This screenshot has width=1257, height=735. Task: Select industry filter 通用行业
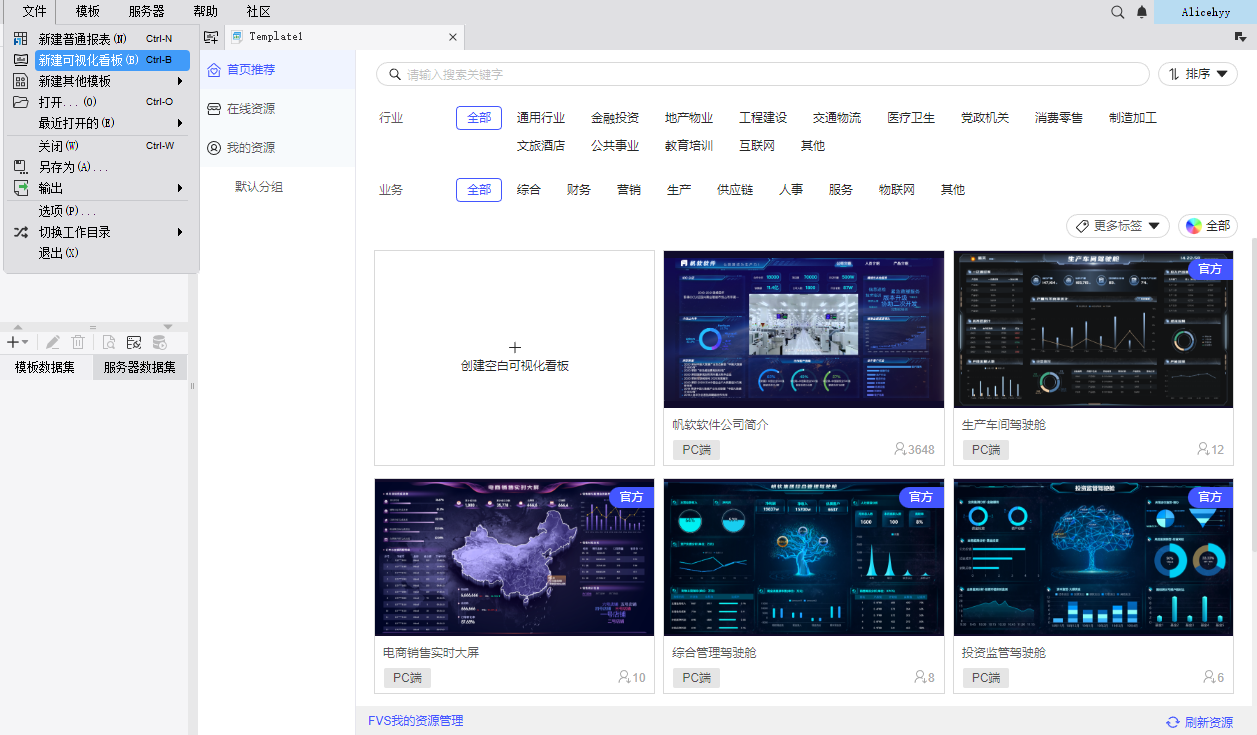541,118
